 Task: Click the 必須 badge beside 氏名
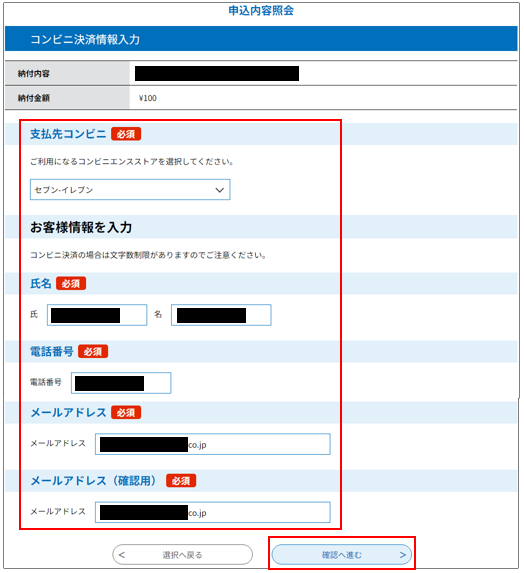pos(71,283)
